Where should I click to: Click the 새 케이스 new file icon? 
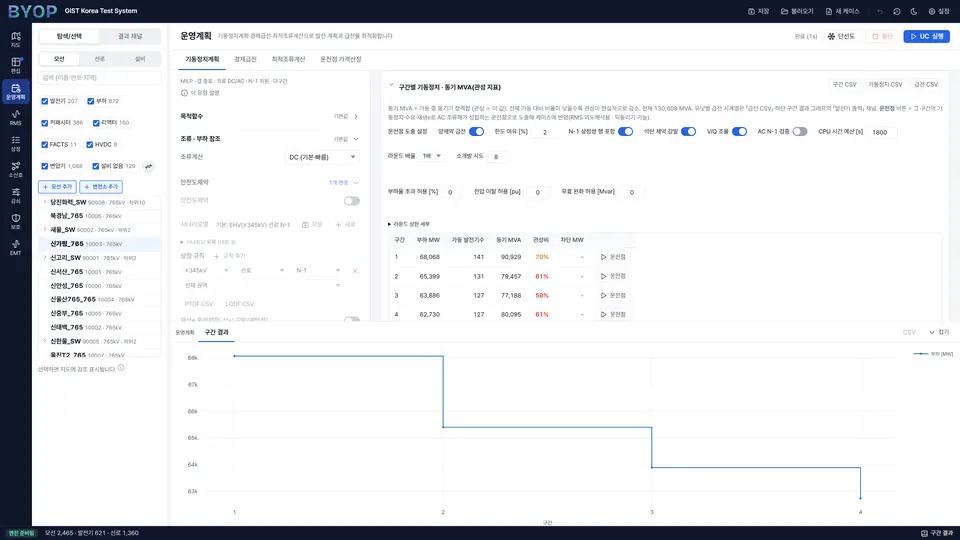[829, 11]
